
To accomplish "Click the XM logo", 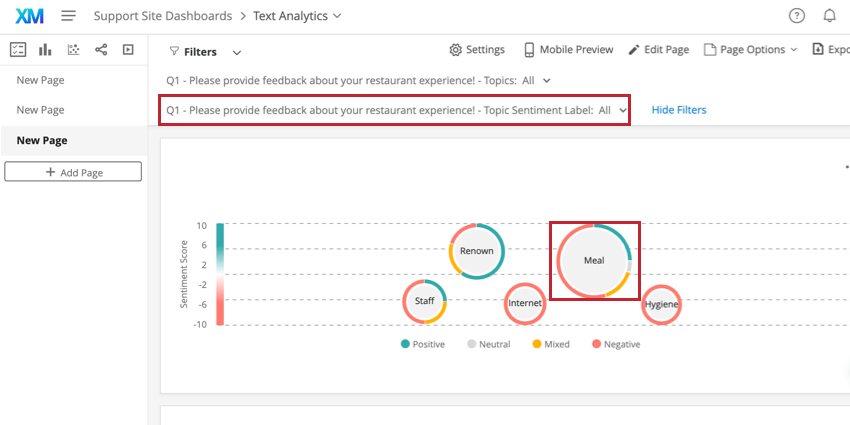I will tap(30, 16).
